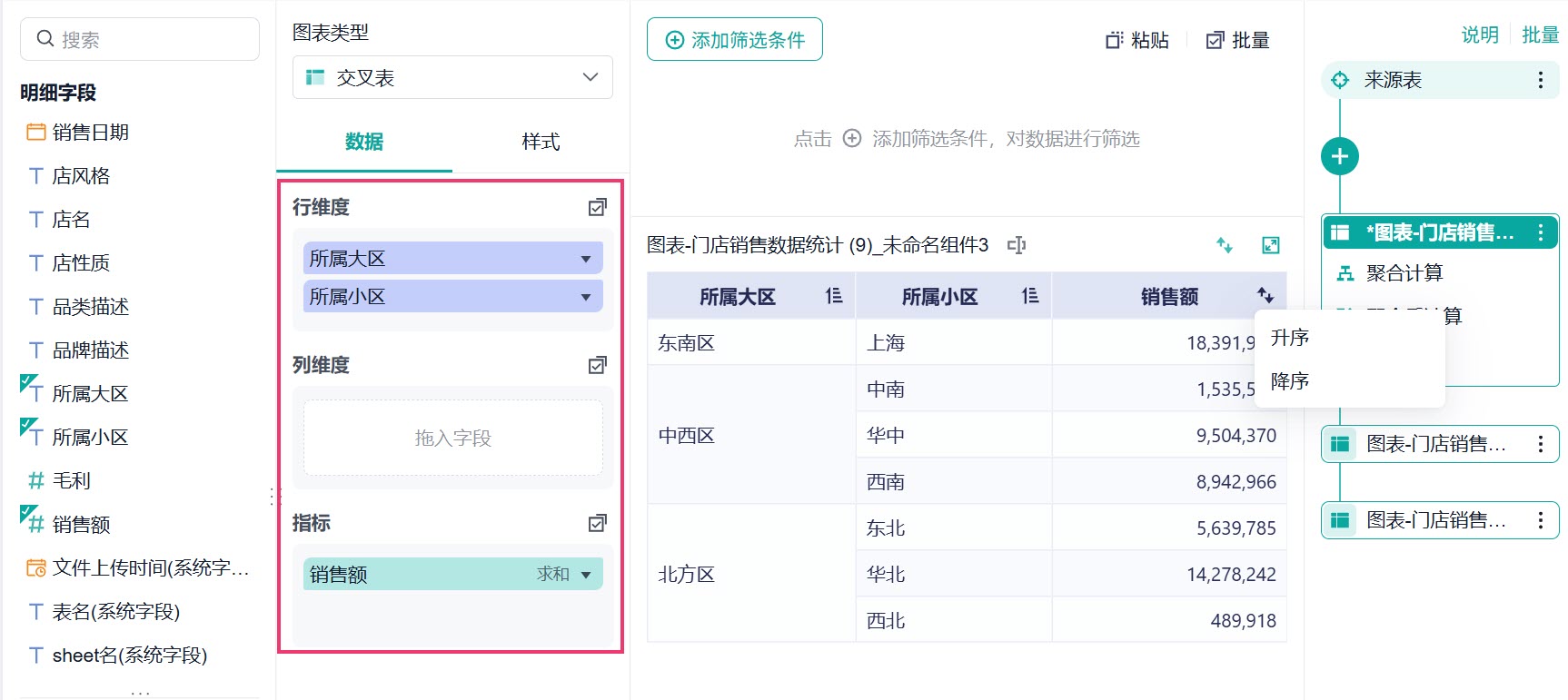Click the green plus node under 来源表
This screenshot has width=1568, height=700.
(1339, 156)
